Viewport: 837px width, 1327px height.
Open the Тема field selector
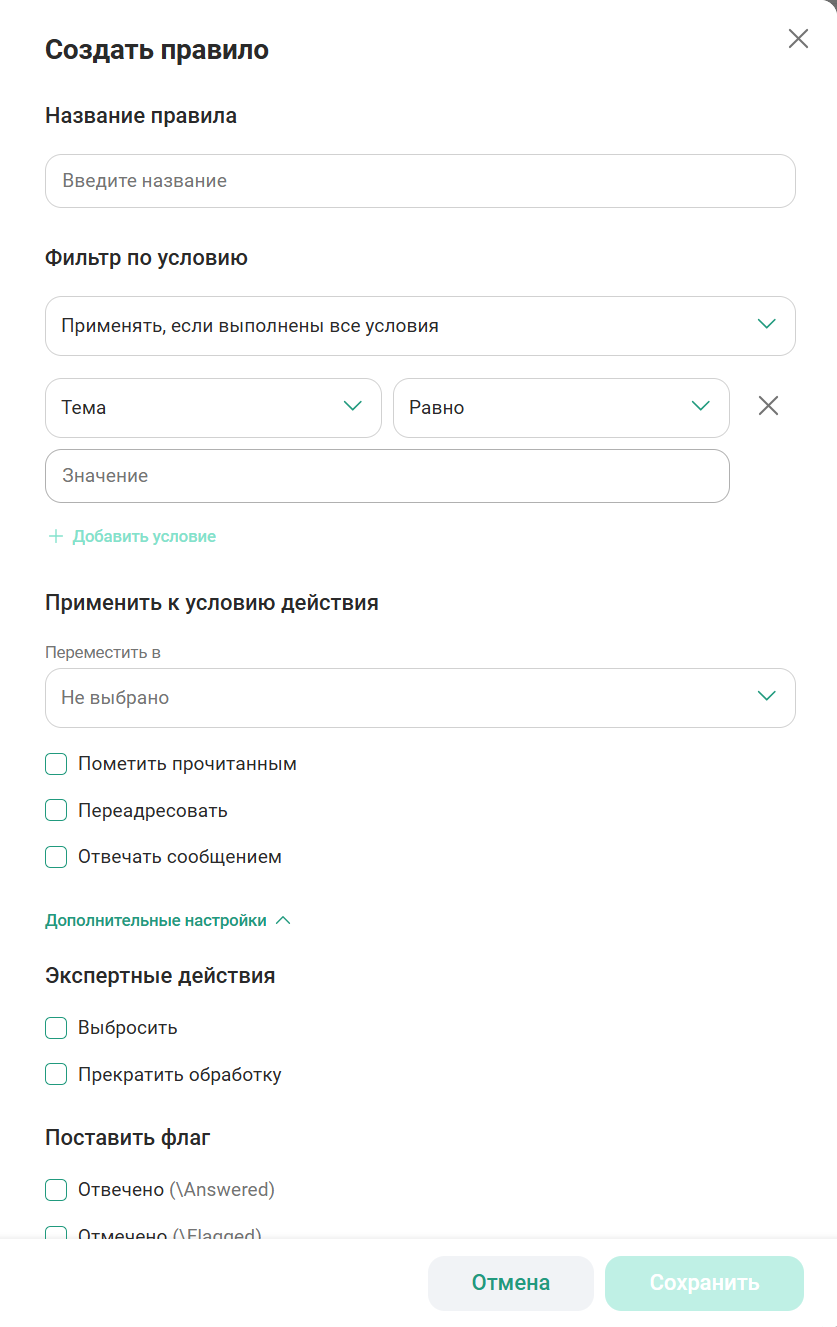[212, 407]
